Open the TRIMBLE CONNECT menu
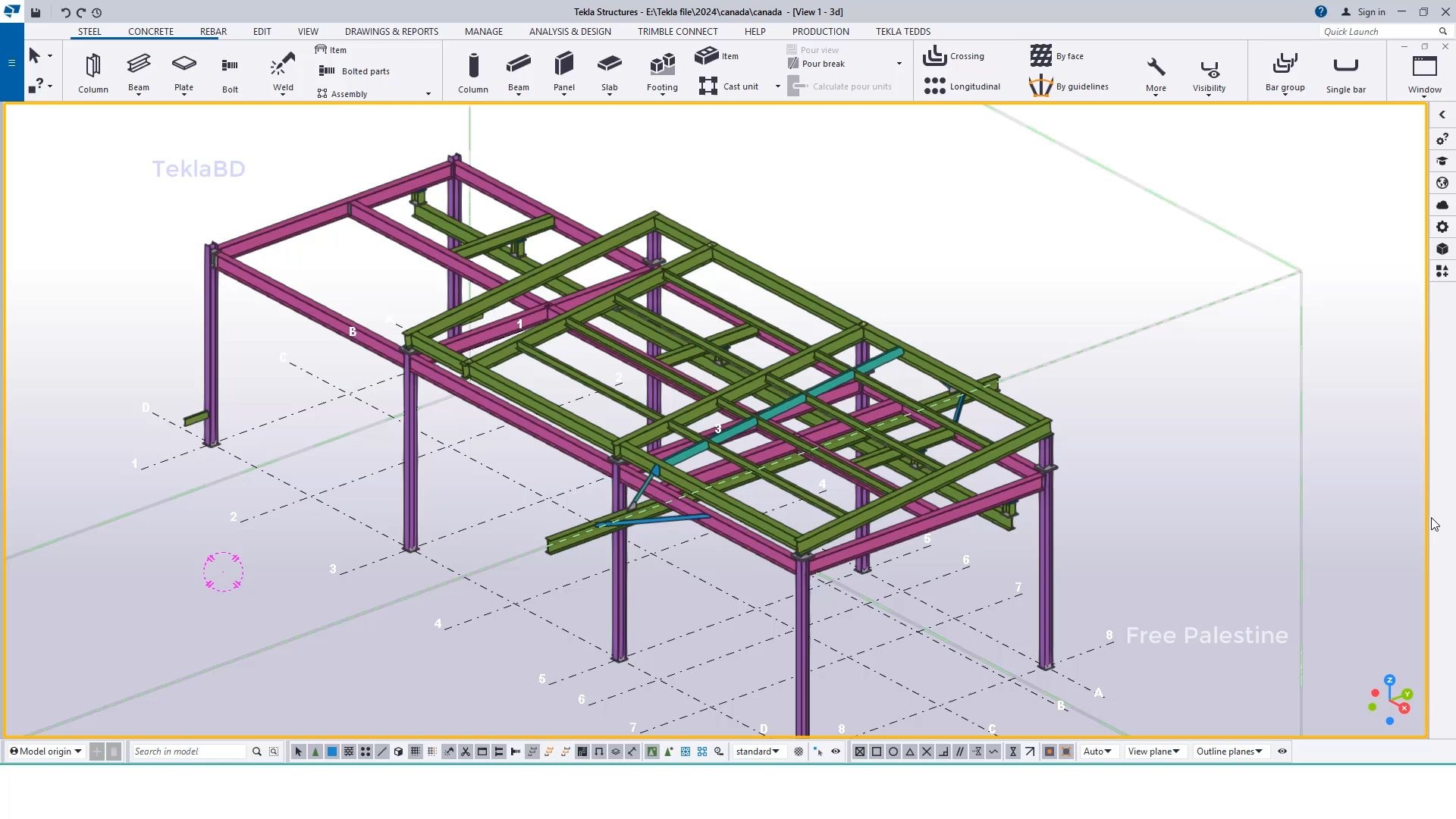This screenshot has height=819, width=1456. point(677,31)
